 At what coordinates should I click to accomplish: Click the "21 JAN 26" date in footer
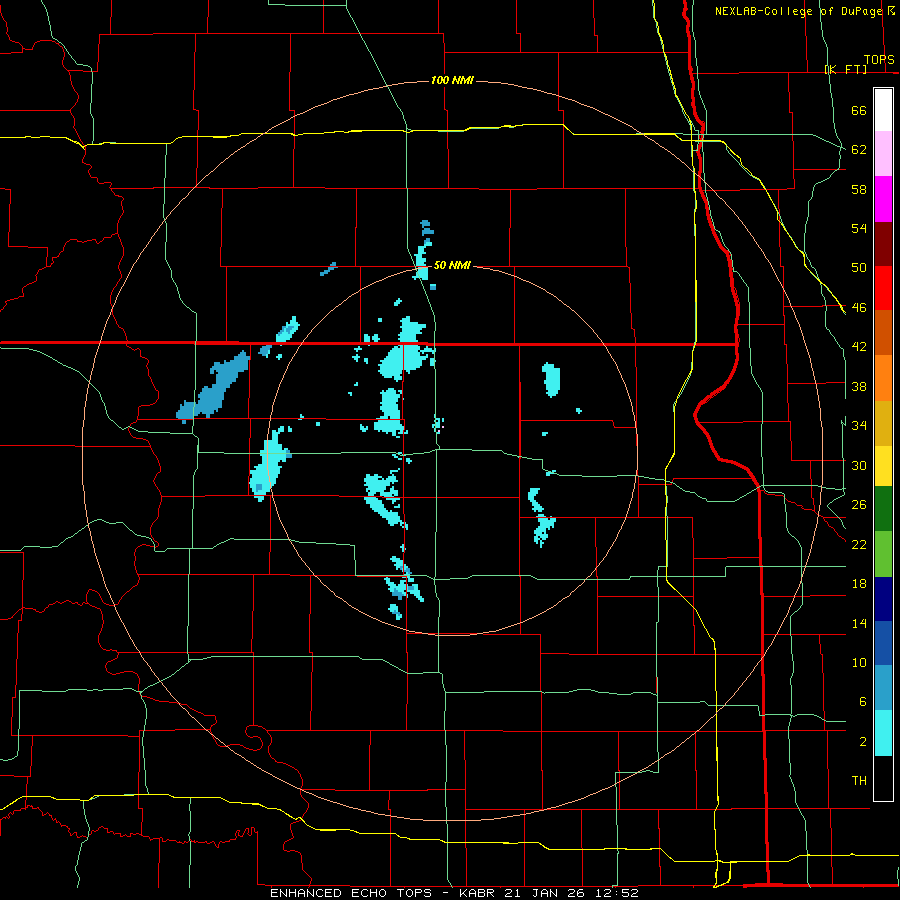click(x=546, y=893)
